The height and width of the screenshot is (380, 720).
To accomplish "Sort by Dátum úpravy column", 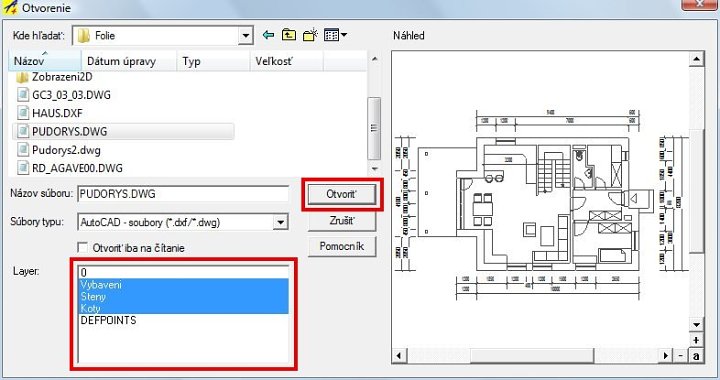I will 129,61.
